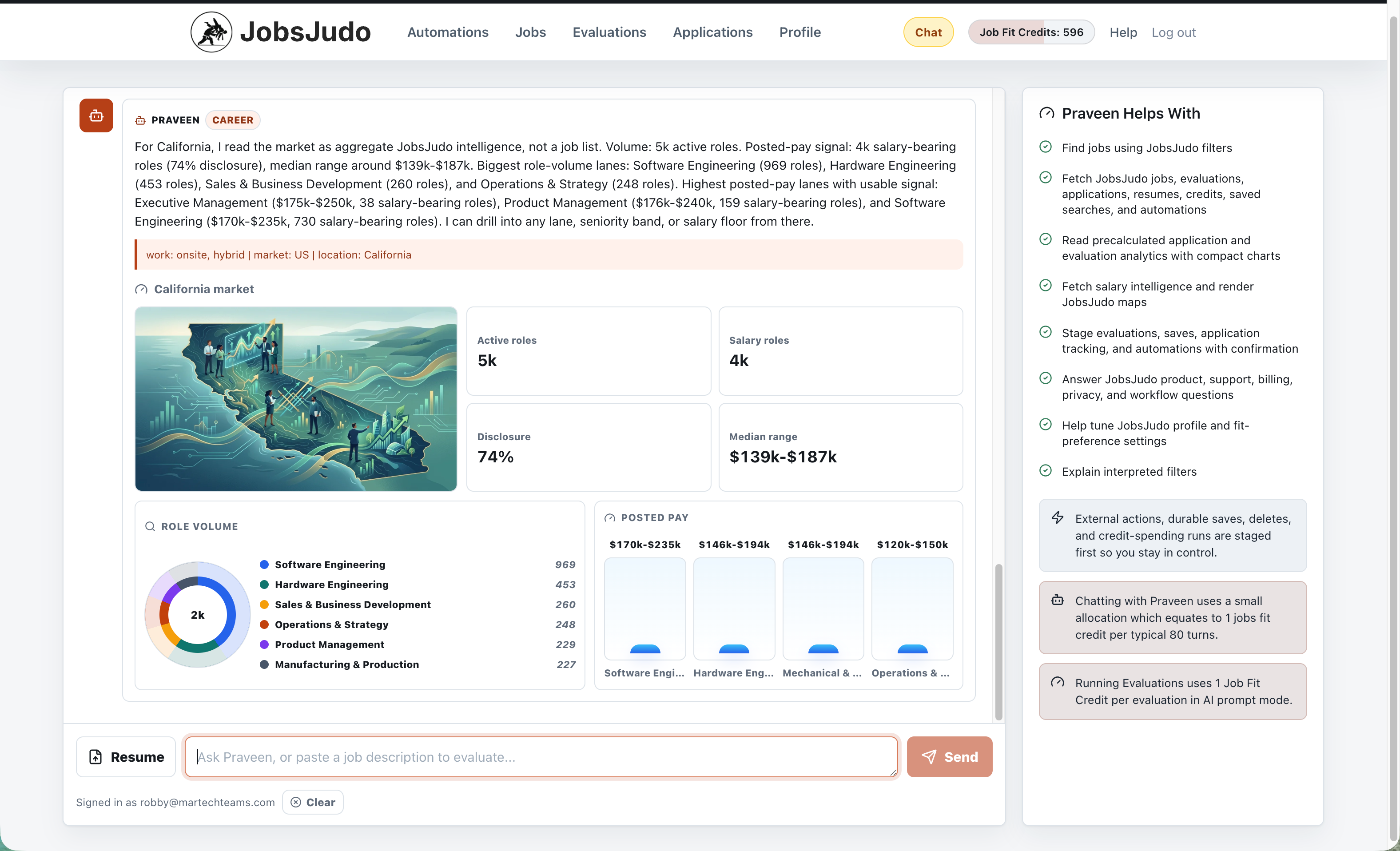Navigate to Applications
The height and width of the screenshot is (851, 1400).
pyautogui.click(x=712, y=32)
